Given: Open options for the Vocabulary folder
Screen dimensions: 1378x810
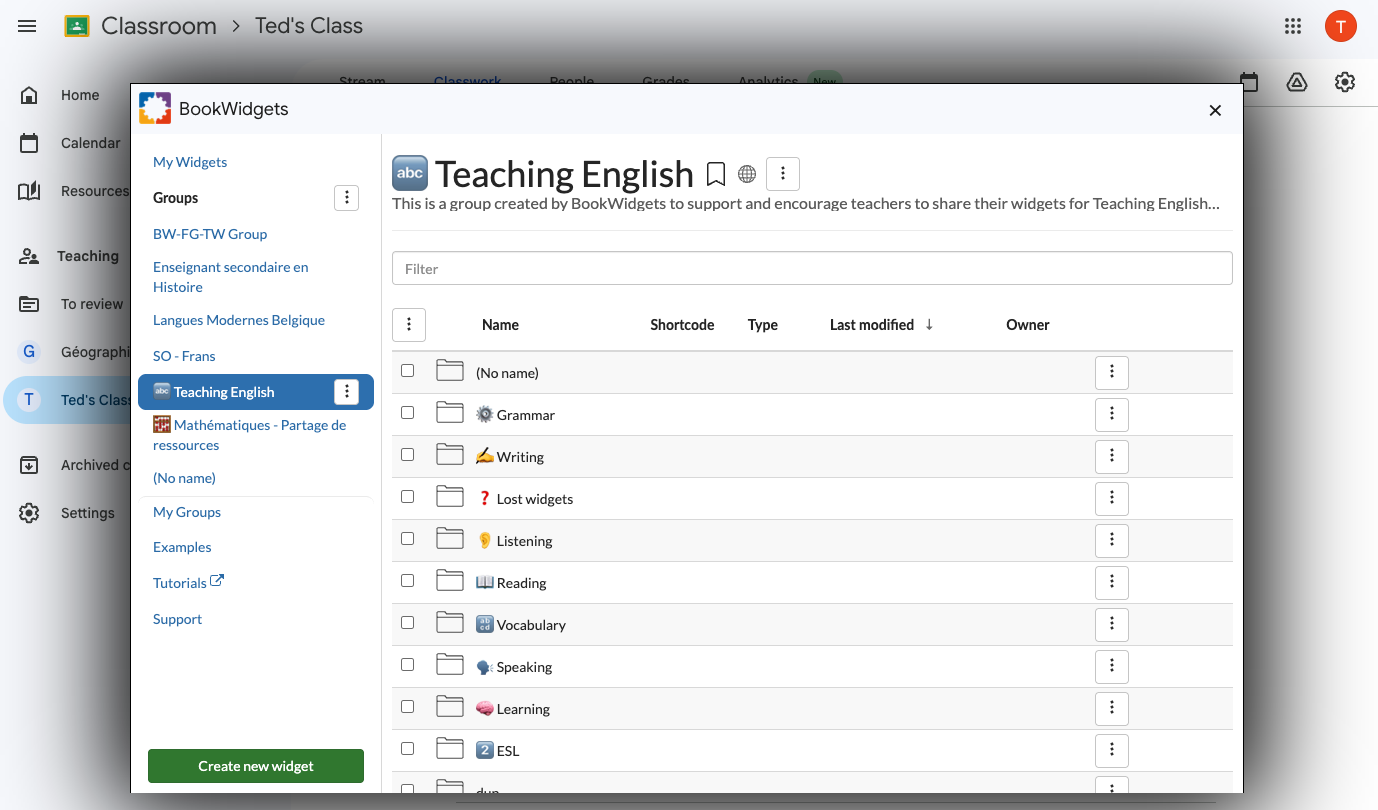Looking at the screenshot, I should [1112, 624].
